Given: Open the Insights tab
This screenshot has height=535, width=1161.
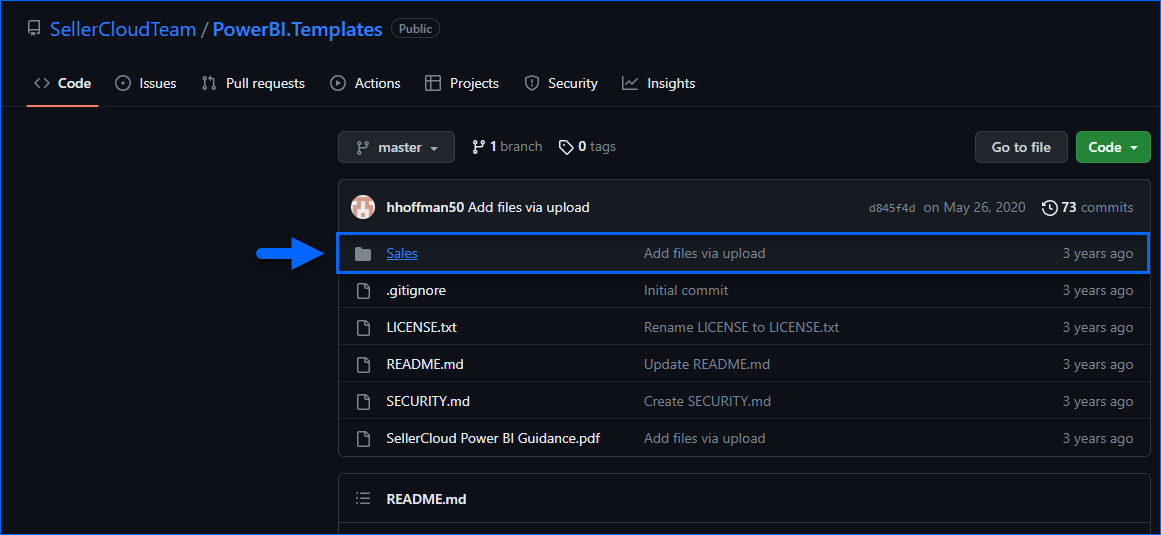Looking at the screenshot, I should [x=658, y=83].
